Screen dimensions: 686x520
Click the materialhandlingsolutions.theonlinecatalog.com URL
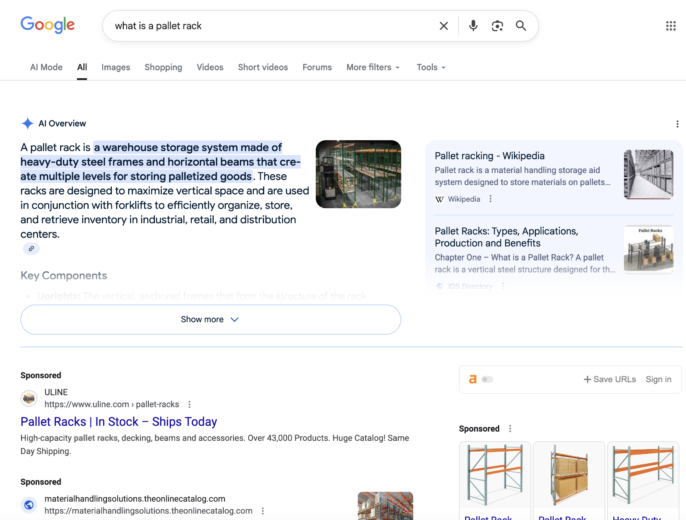click(x=148, y=511)
